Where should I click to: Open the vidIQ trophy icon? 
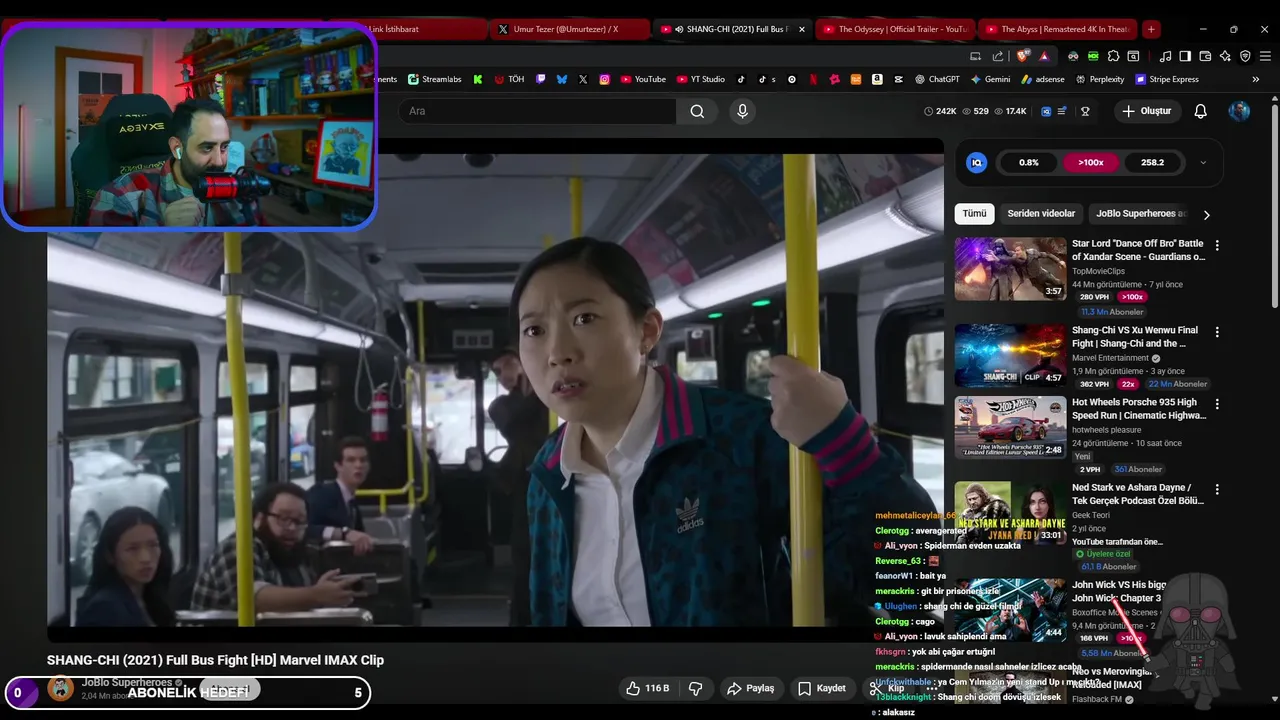(x=1085, y=111)
